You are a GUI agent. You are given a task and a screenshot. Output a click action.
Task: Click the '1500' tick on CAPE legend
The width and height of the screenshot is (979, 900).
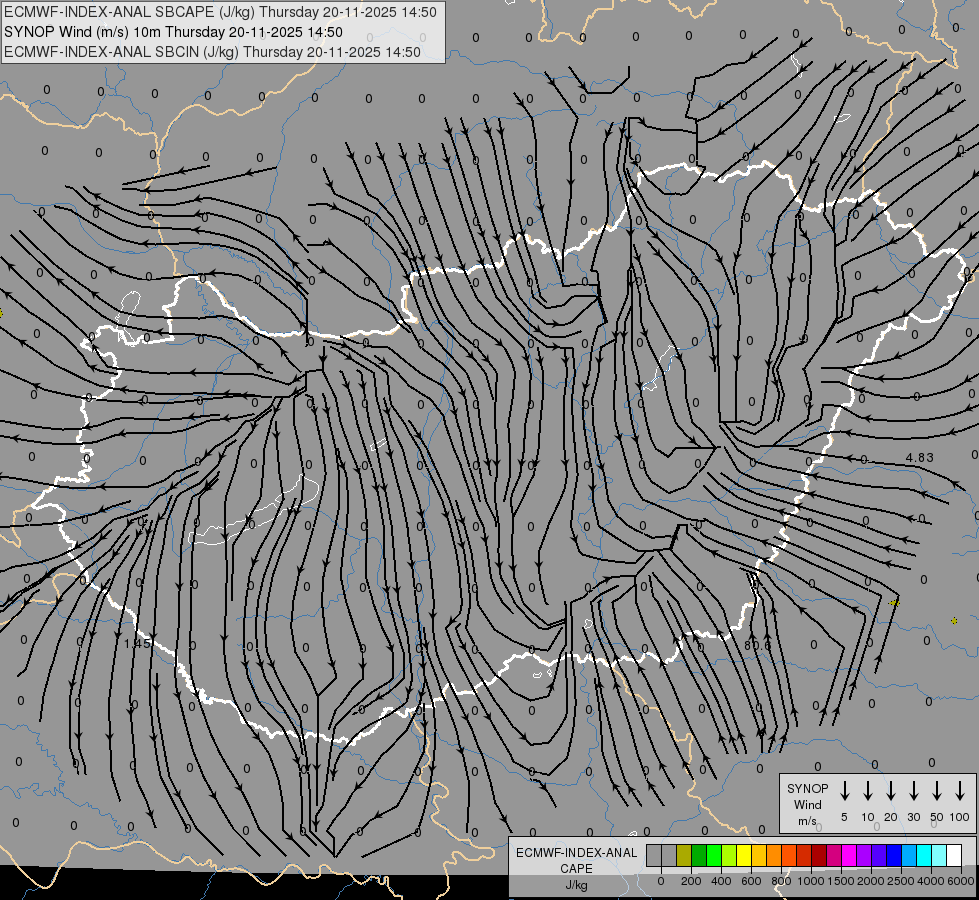coord(840,881)
